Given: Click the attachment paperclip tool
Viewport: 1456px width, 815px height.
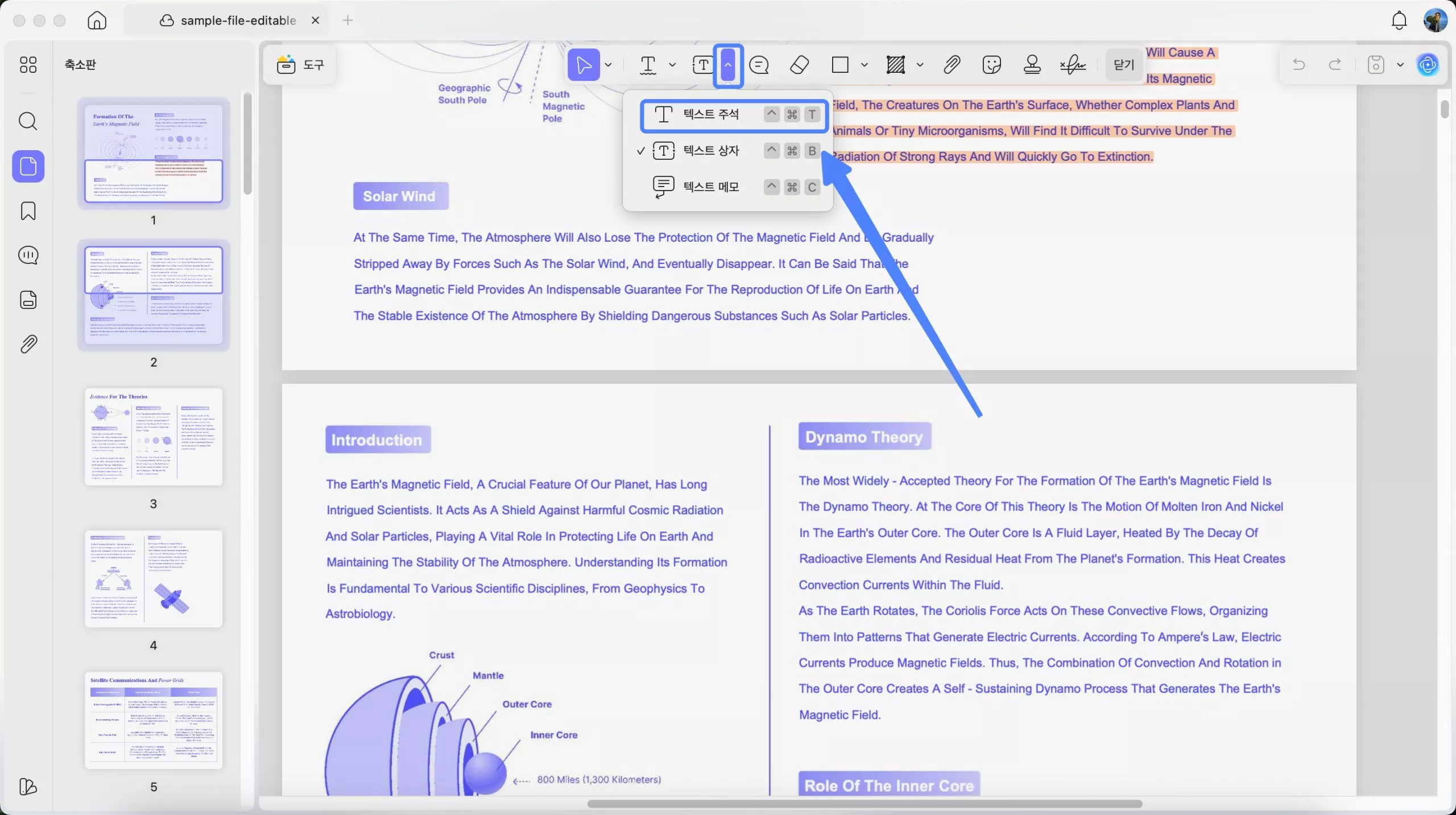Looking at the screenshot, I should tap(952, 65).
